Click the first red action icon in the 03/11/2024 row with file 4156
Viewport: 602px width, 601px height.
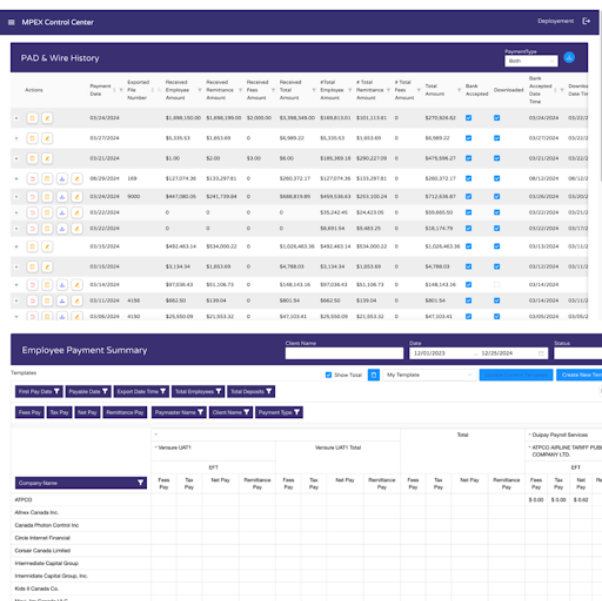[x=32, y=300]
